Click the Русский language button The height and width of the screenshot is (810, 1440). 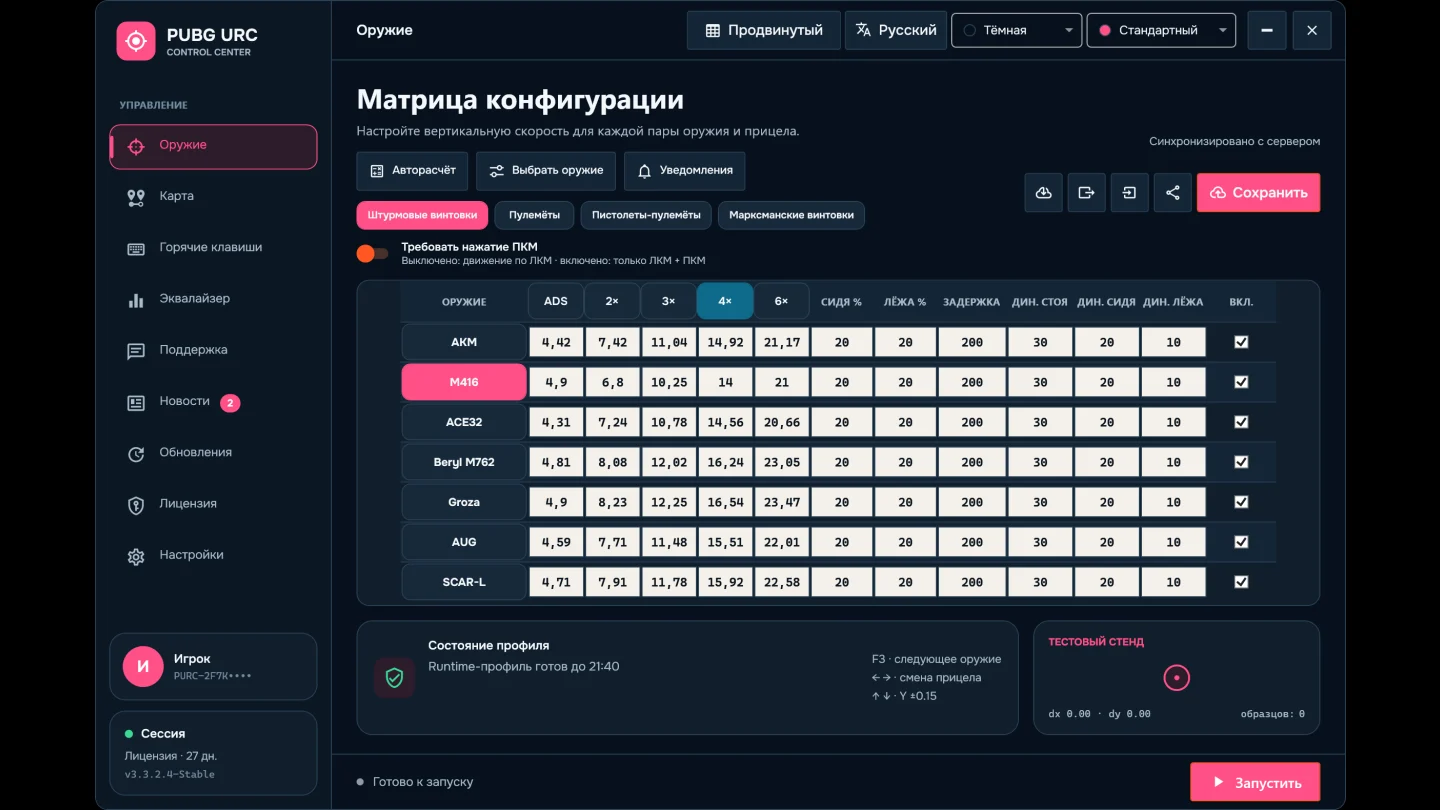(x=896, y=30)
